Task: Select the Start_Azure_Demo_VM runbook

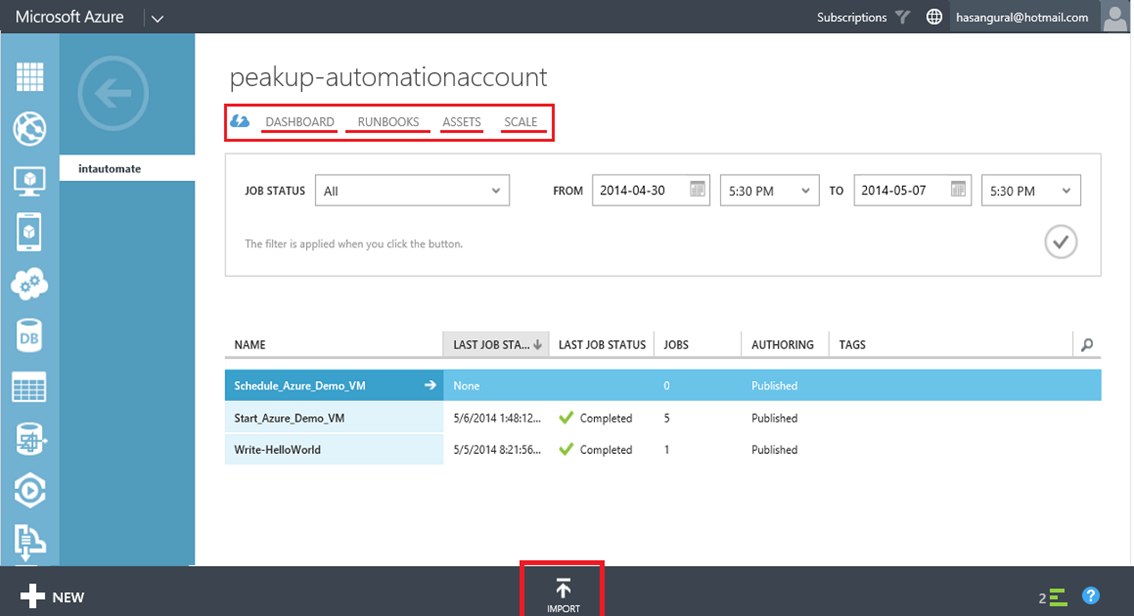Action: (289, 418)
